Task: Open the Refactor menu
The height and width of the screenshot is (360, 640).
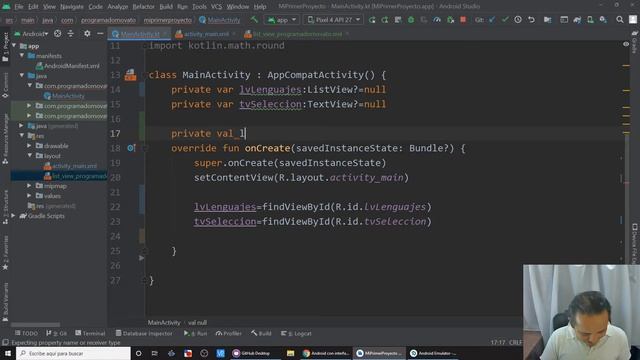Action: (x=144, y=7)
